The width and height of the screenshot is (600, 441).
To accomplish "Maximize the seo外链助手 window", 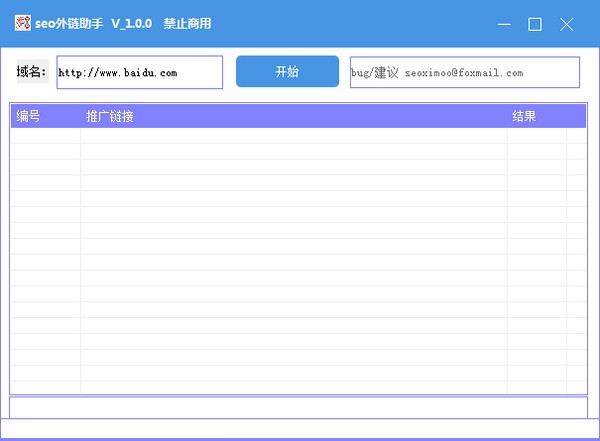I will coord(535,24).
